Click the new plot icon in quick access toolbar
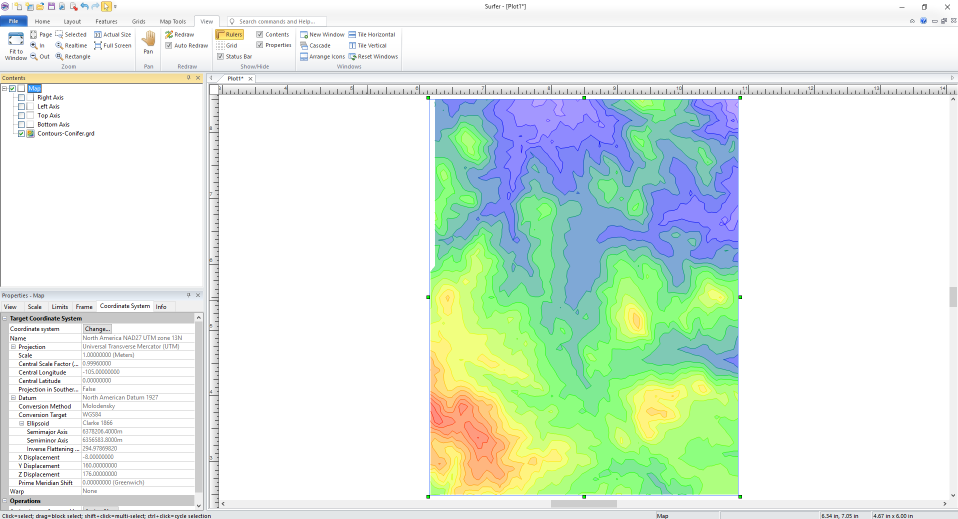Viewport: 958px width, 519px height. click(18, 7)
